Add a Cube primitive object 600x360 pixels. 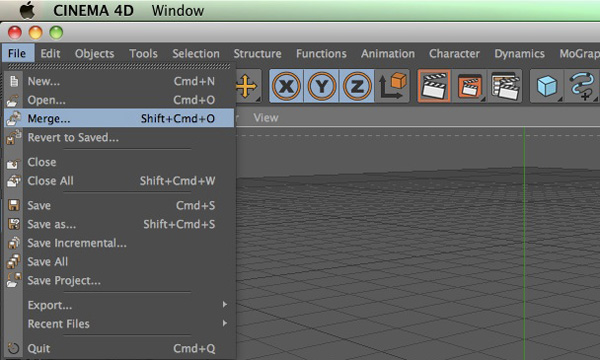pos(546,86)
